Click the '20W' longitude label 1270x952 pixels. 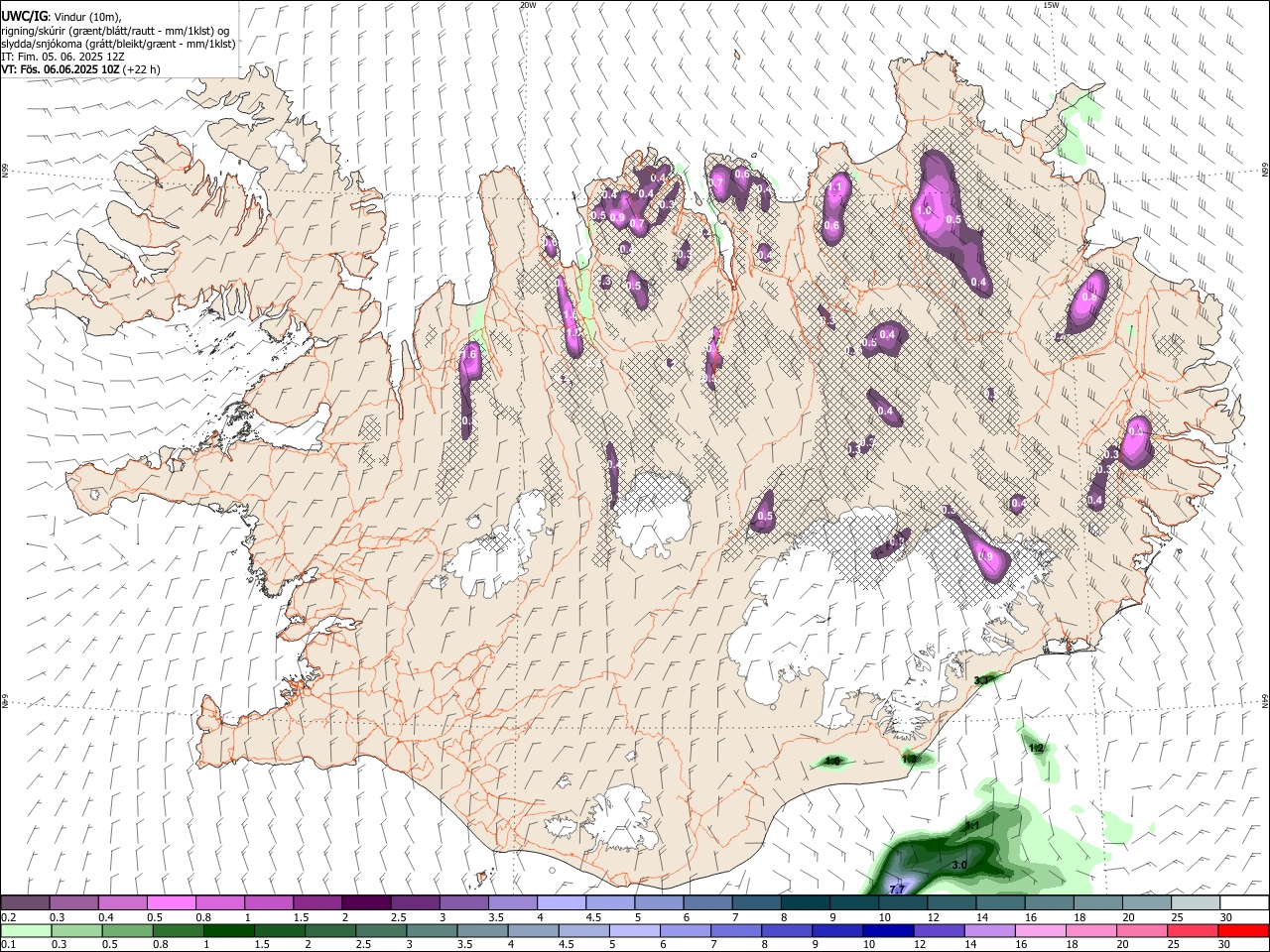point(528,5)
